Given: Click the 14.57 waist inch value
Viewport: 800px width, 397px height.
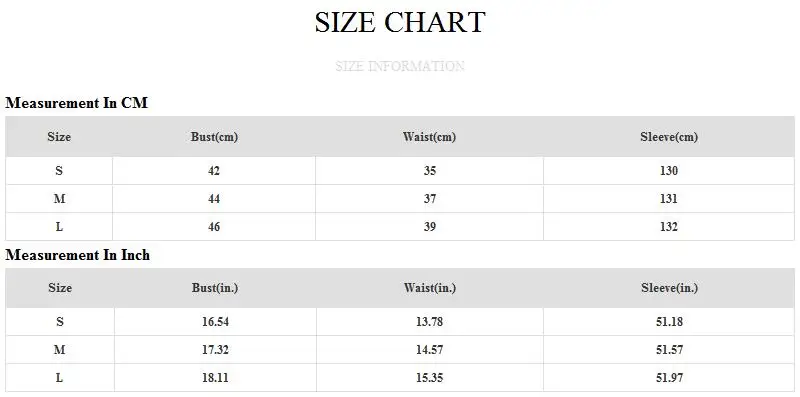Looking at the screenshot, I should (x=430, y=350).
